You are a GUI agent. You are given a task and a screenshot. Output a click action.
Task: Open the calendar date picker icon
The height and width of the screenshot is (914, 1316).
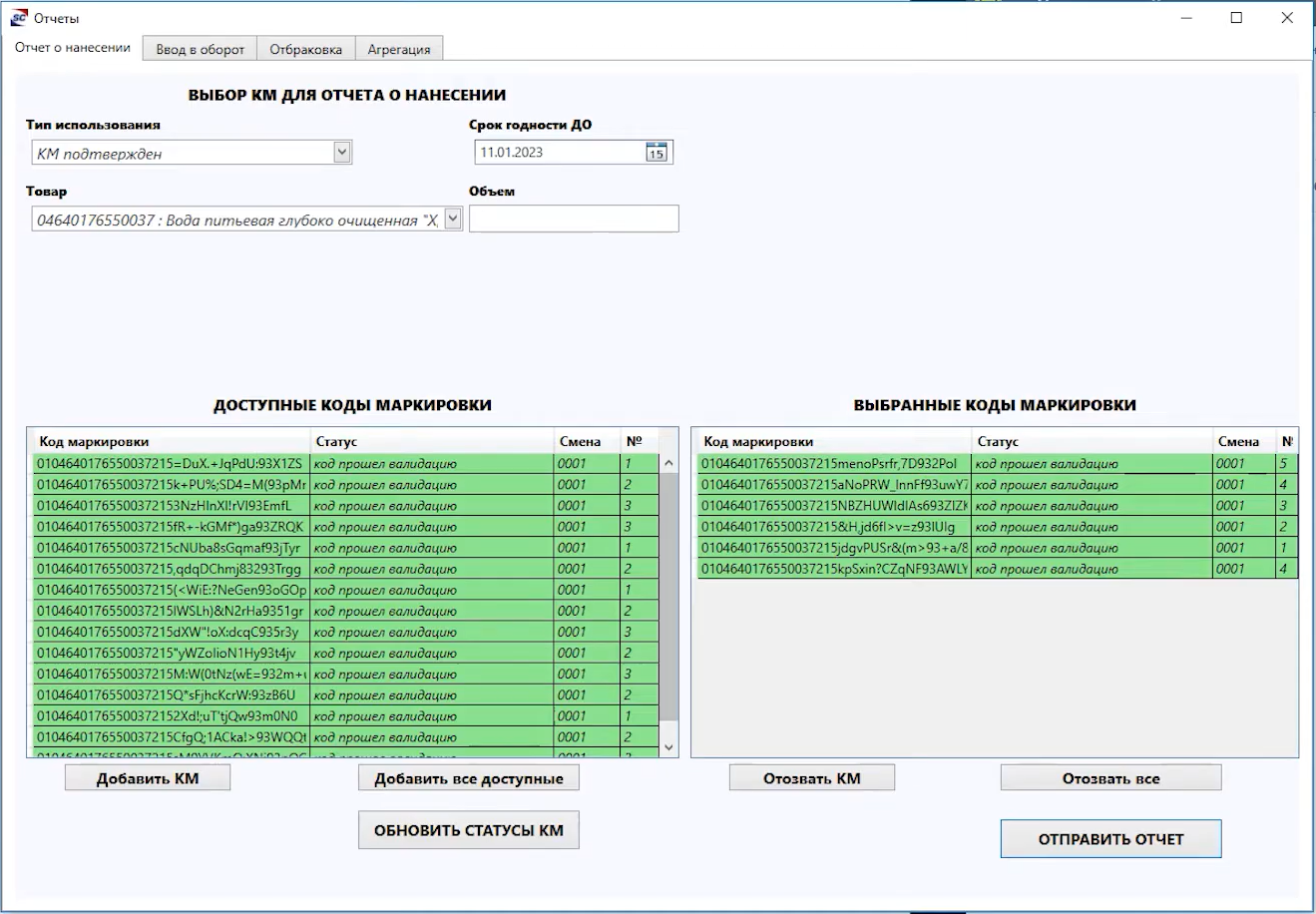[x=656, y=153]
